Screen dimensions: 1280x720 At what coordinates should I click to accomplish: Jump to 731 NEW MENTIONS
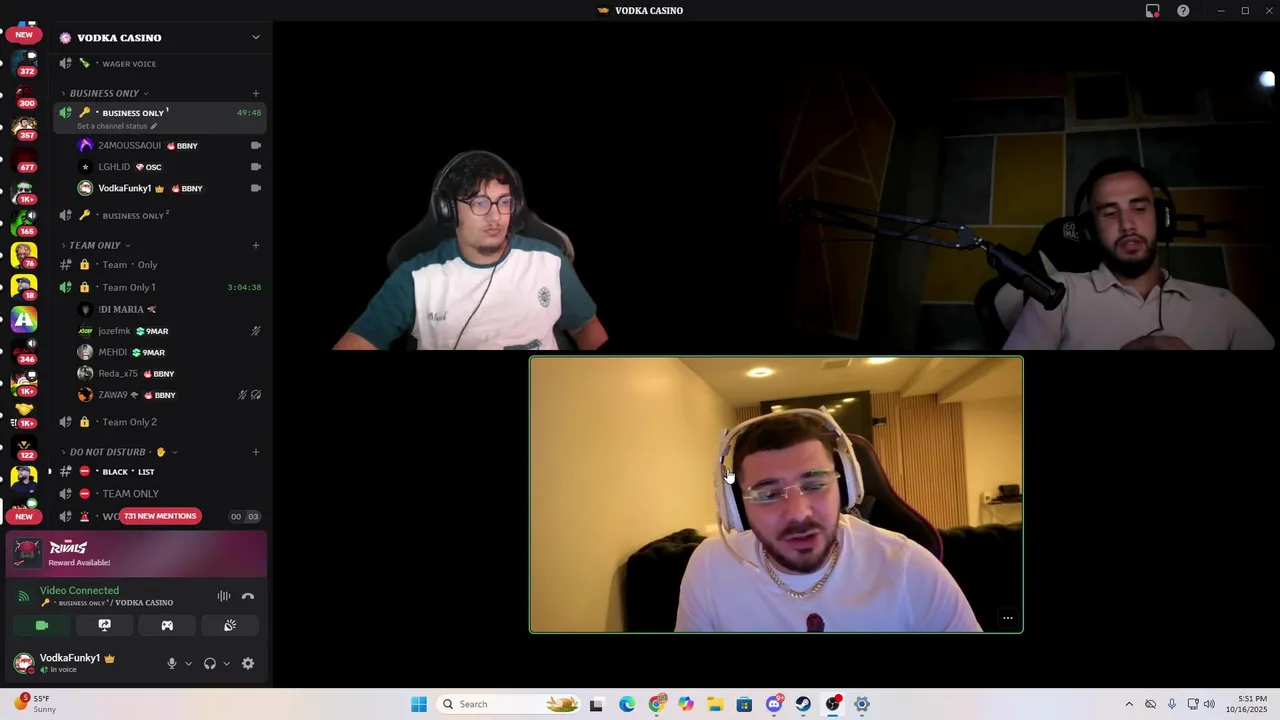click(160, 516)
